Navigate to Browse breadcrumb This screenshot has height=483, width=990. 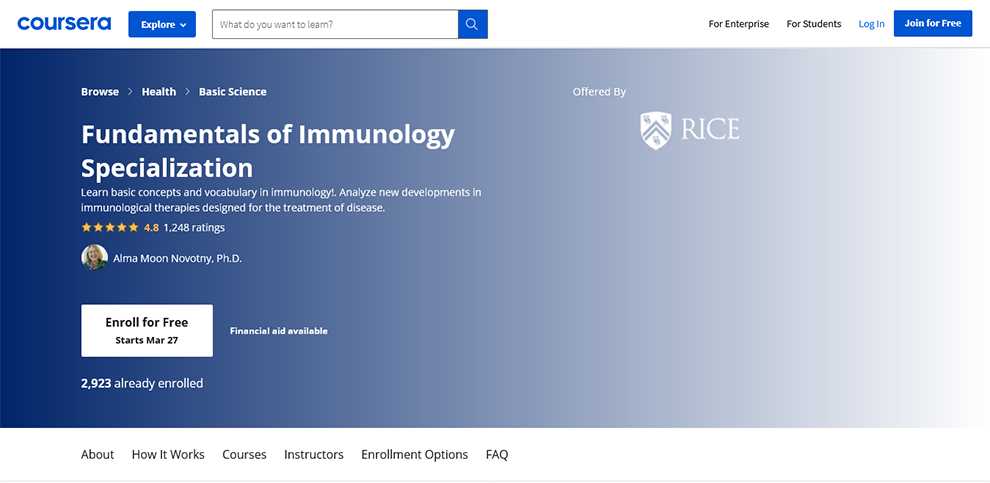coord(100,92)
